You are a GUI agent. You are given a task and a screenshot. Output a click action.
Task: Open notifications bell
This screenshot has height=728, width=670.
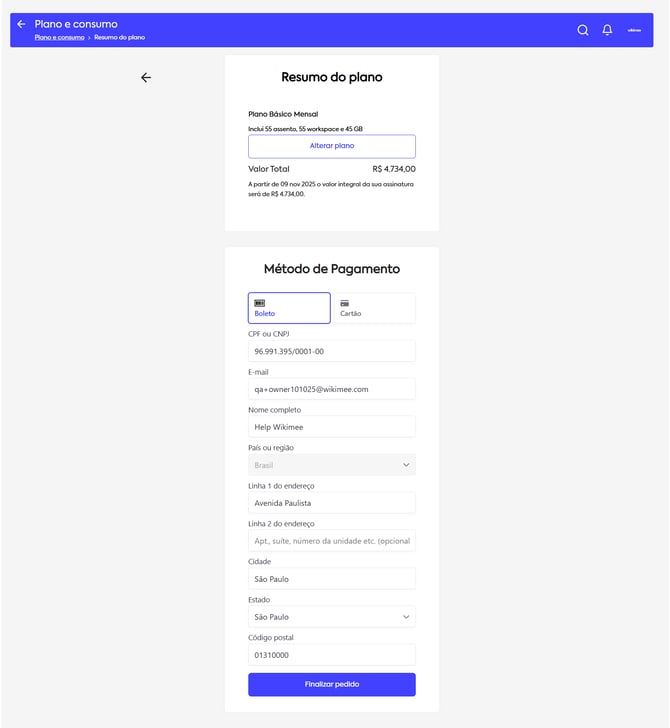pos(607,30)
